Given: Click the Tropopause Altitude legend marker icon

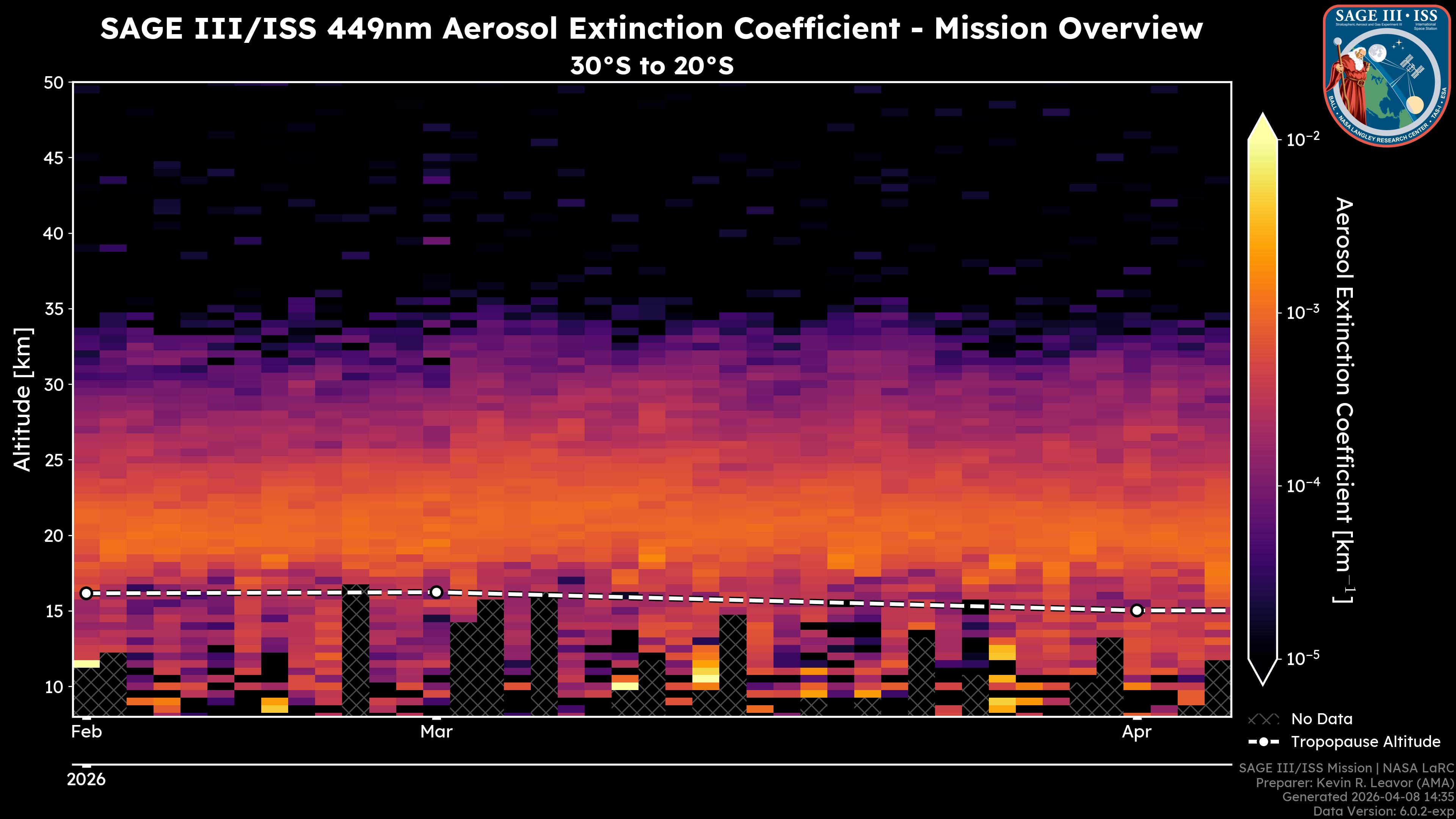Looking at the screenshot, I should (x=1263, y=742).
